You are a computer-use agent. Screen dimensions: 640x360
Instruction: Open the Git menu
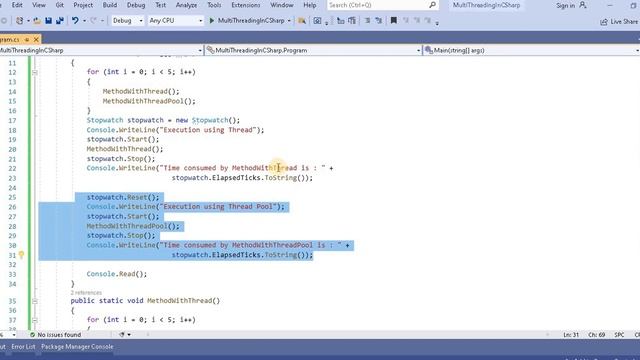click(x=60, y=5)
